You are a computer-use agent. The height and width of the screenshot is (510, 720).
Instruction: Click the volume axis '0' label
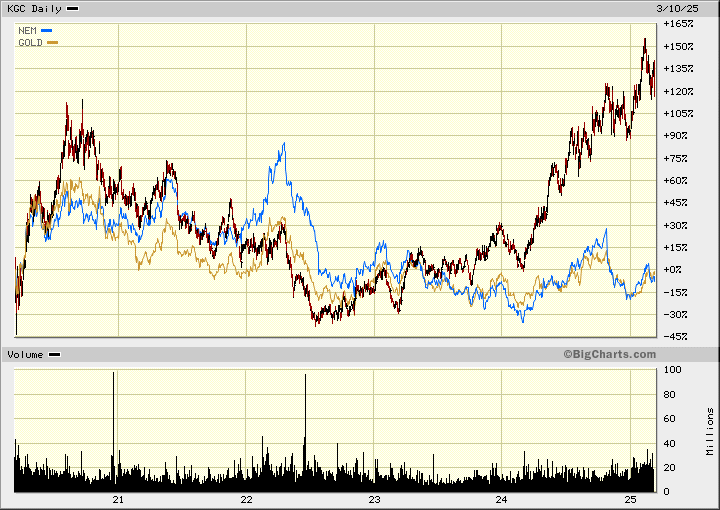(x=667, y=492)
